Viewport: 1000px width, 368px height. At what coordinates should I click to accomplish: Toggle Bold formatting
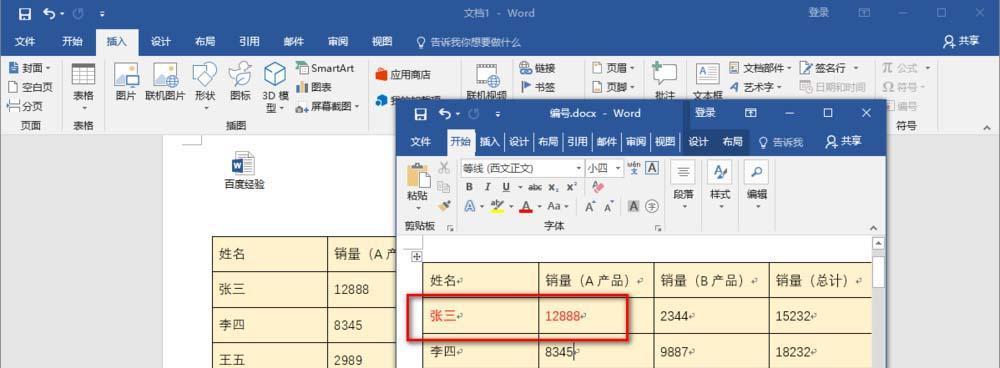[x=469, y=187]
